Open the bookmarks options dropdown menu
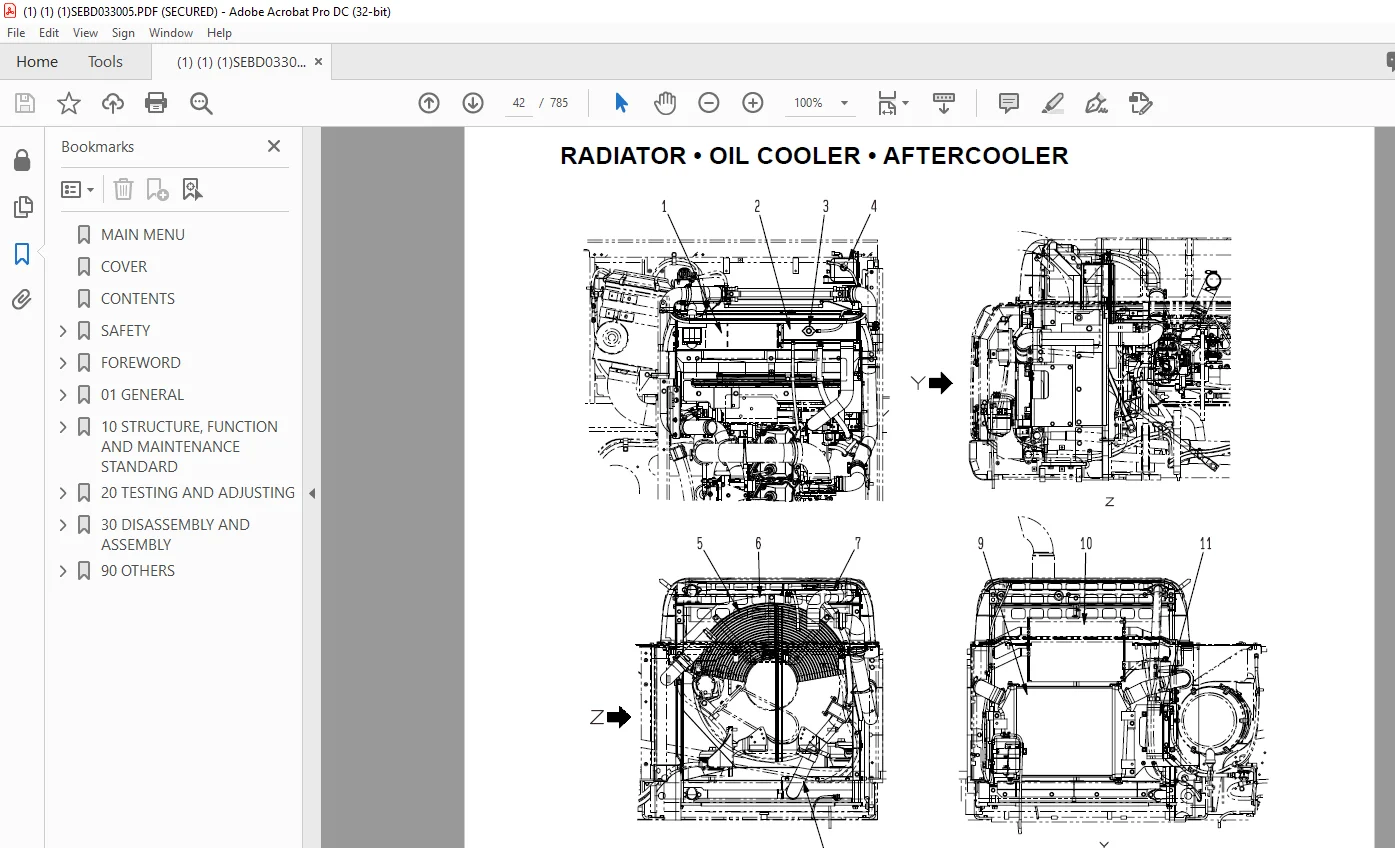The image size is (1395, 848). click(78, 189)
